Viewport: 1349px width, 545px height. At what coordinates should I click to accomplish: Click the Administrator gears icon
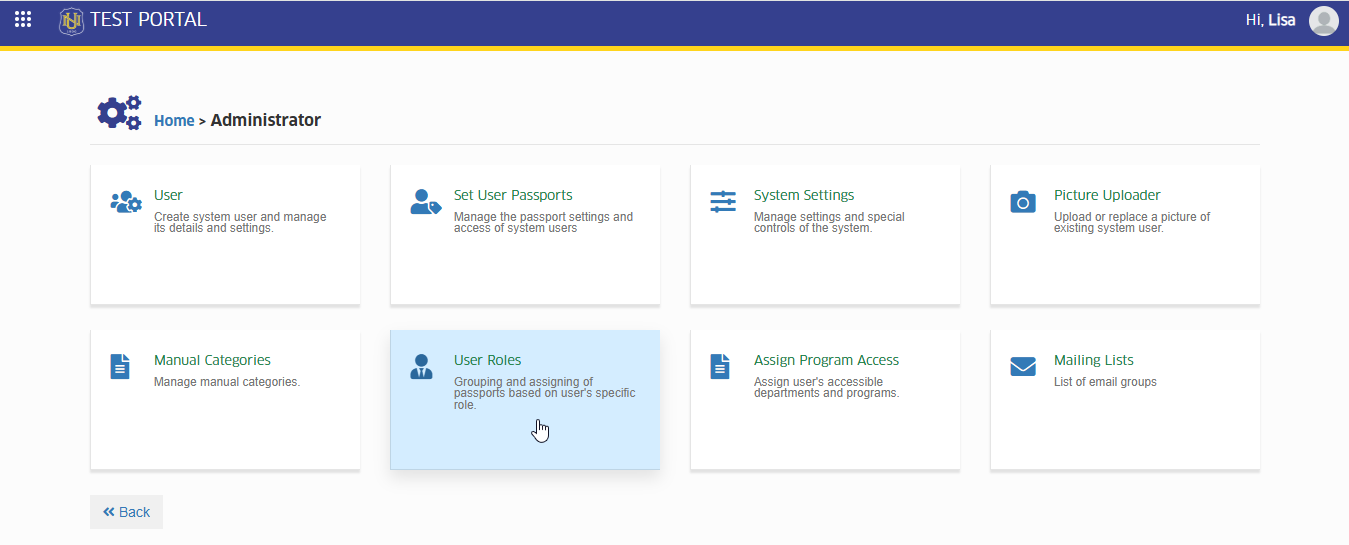pyautogui.click(x=119, y=113)
